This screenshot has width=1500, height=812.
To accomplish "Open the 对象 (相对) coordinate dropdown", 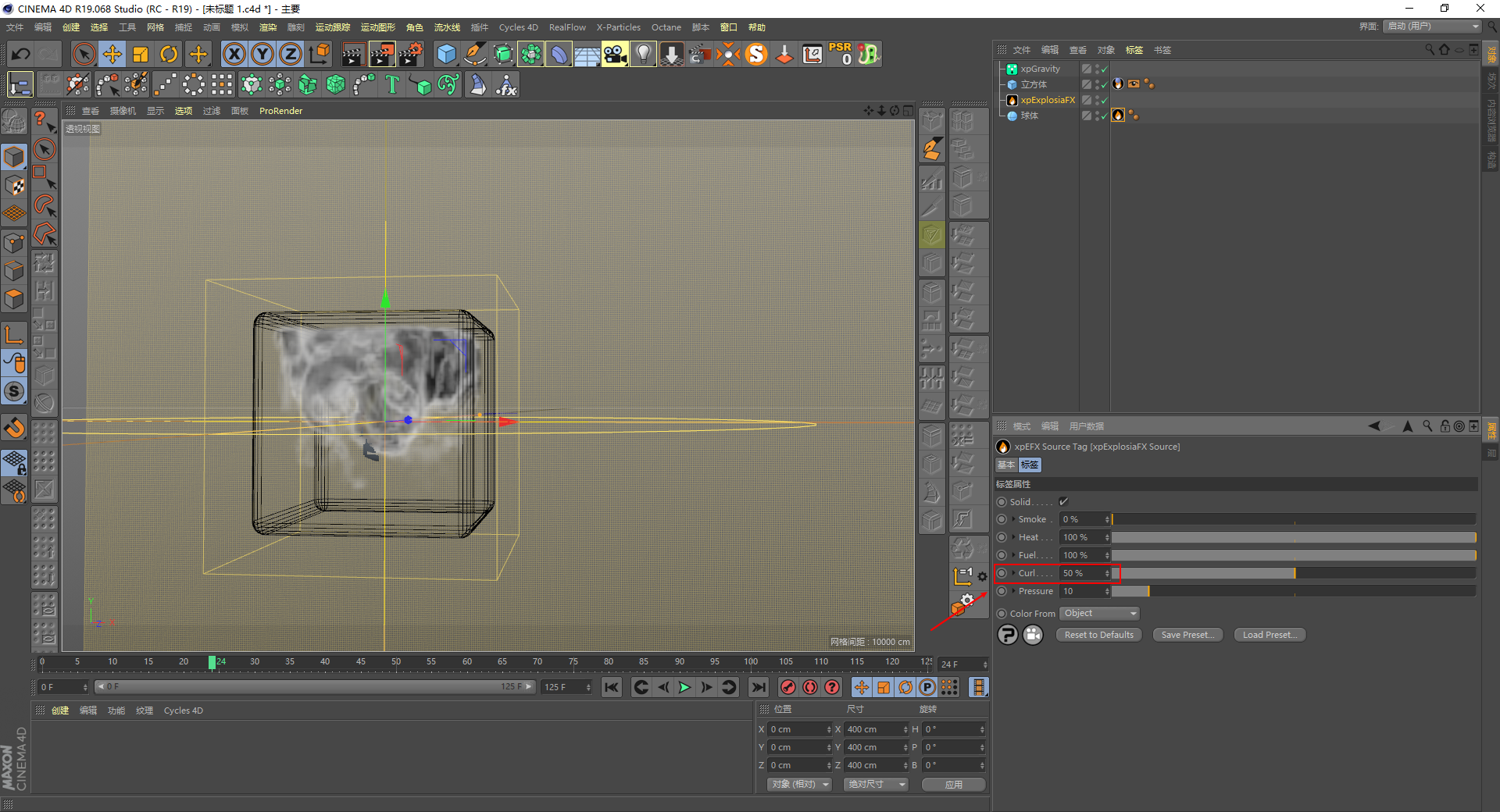I will [800, 785].
